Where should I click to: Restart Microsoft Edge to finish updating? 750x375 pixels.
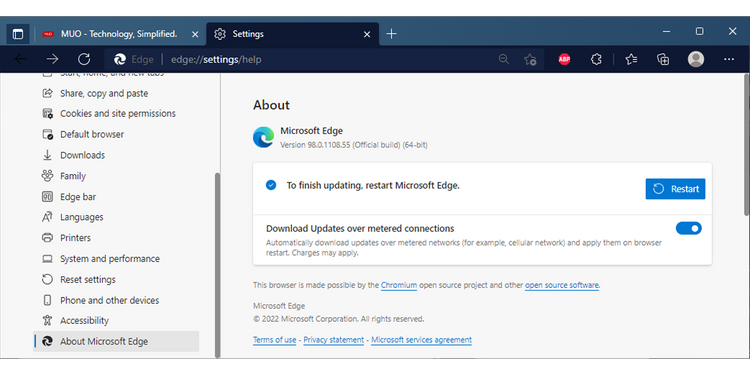click(675, 189)
